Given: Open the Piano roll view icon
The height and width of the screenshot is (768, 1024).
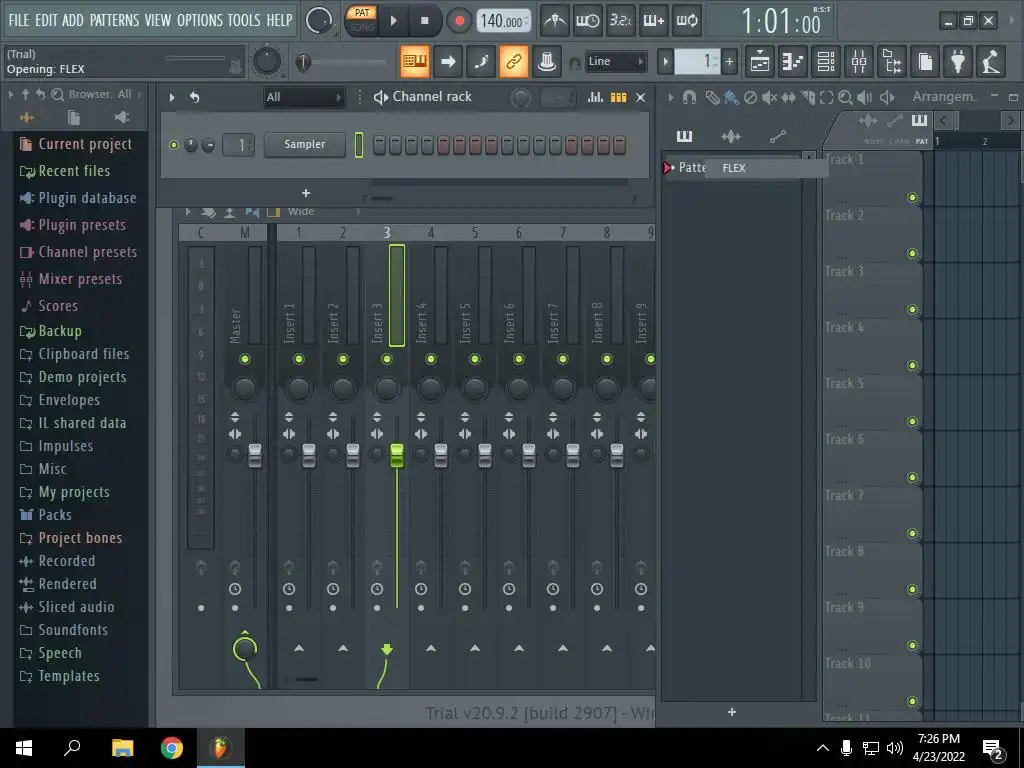Looking at the screenshot, I should [793, 61].
